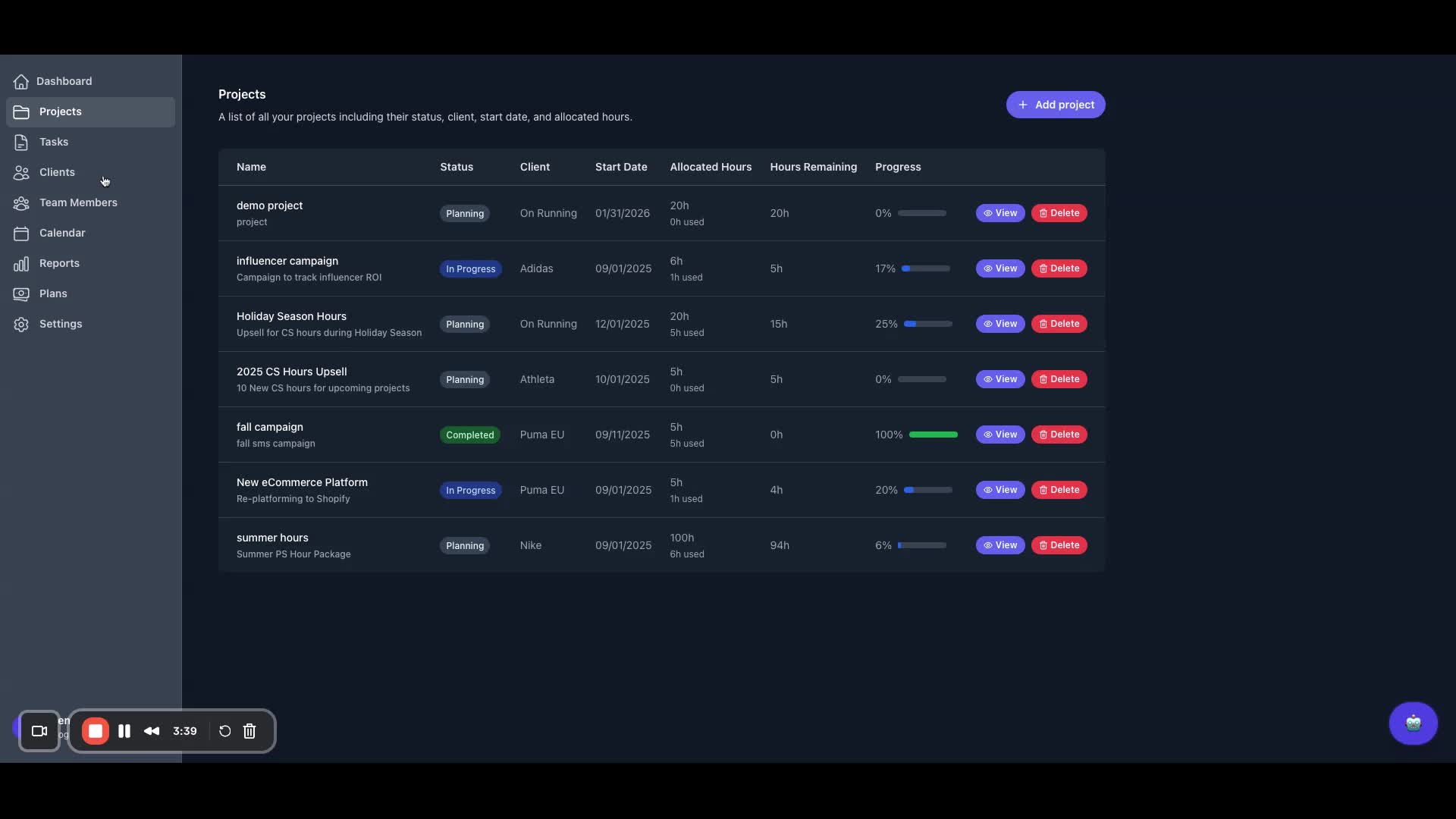This screenshot has height=819, width=1456.
Task: Restart the recording with circular arrow
Action: coord(224,731)
